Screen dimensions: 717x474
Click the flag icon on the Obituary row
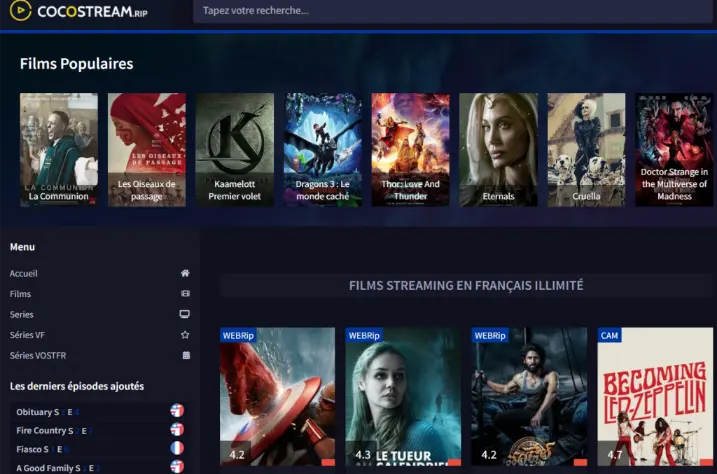pos(177,410)
